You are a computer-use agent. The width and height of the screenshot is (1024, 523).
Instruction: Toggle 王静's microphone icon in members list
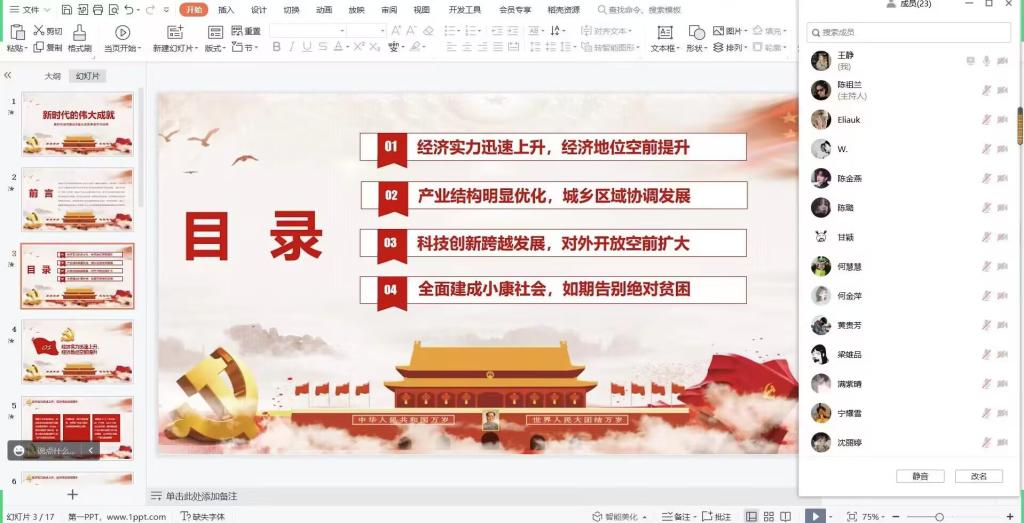(986, 61)
